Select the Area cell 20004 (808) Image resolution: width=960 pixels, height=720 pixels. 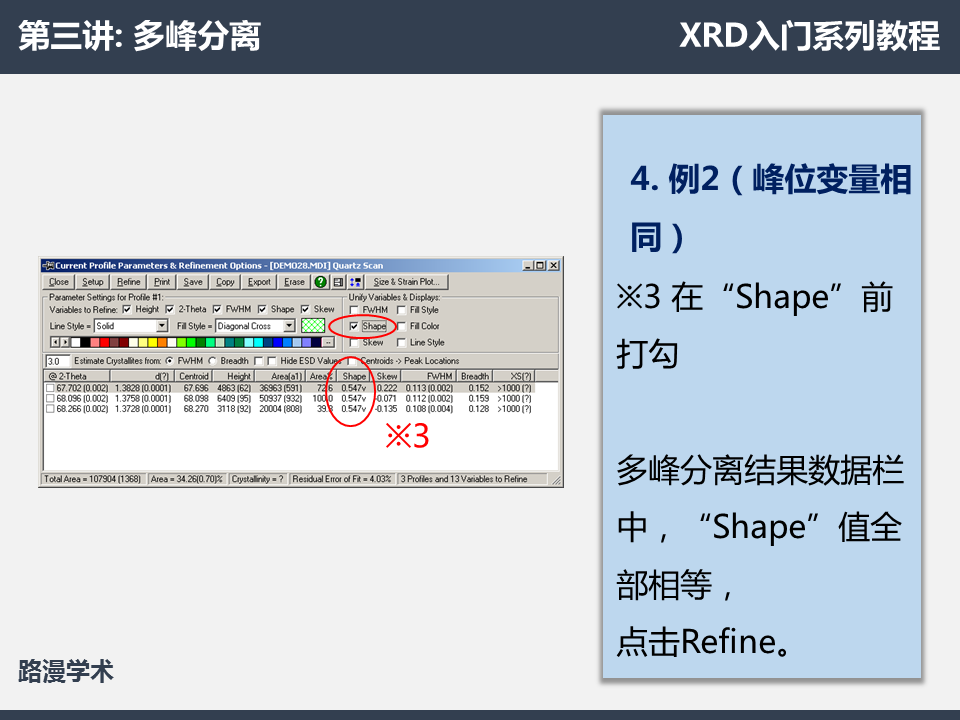pyautogui.click(x=280, y=409)
